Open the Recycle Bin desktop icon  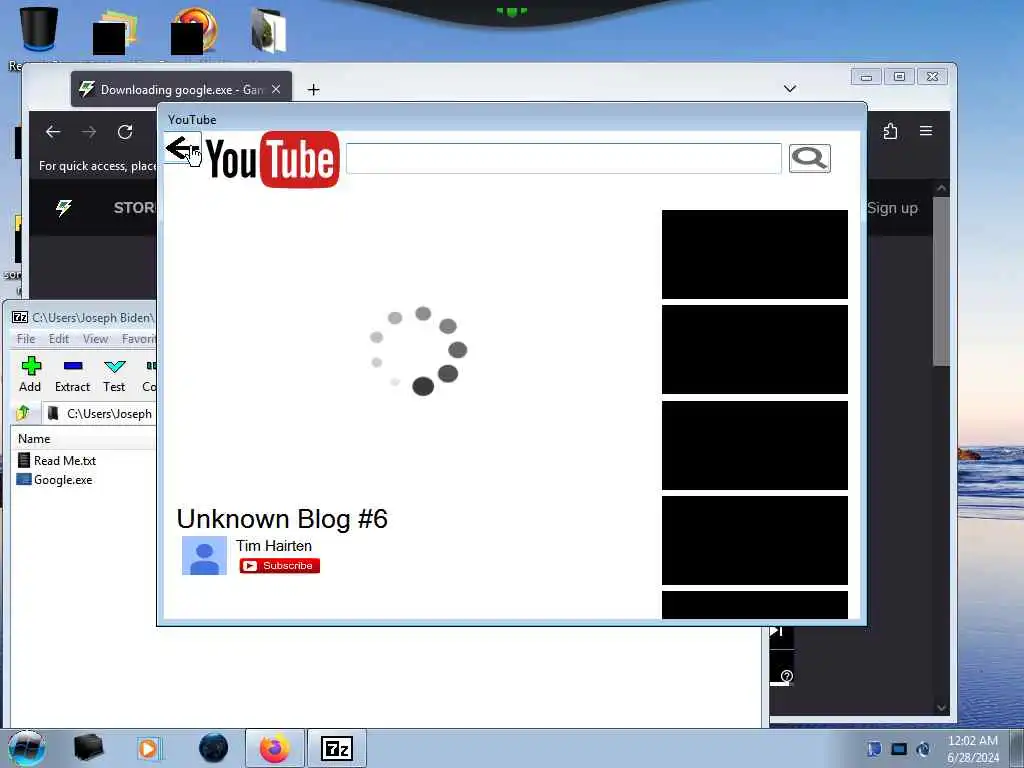pyautogui.click(x=39, y=30)
